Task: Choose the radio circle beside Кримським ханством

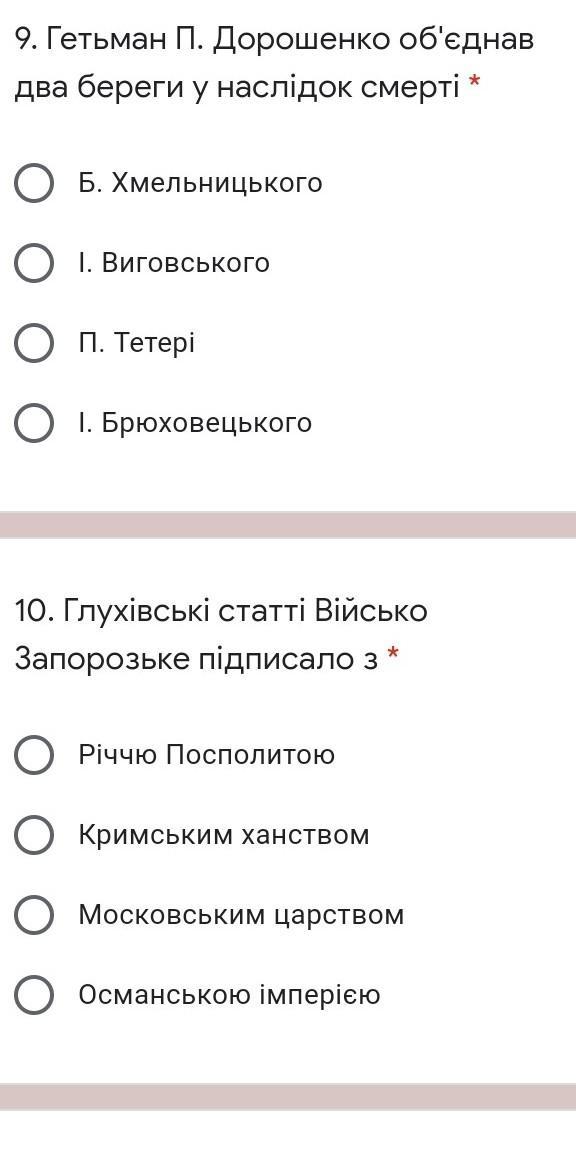Action: coord(34,835)
